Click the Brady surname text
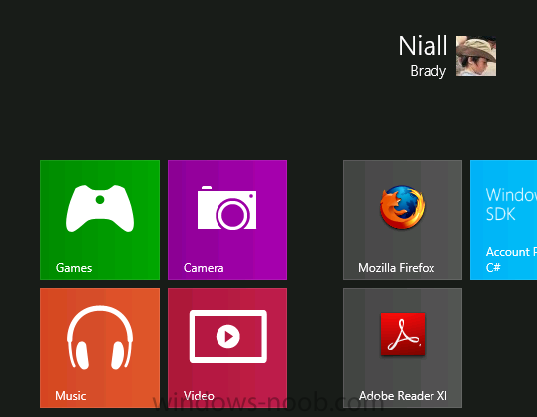 [x=428, y=71]
